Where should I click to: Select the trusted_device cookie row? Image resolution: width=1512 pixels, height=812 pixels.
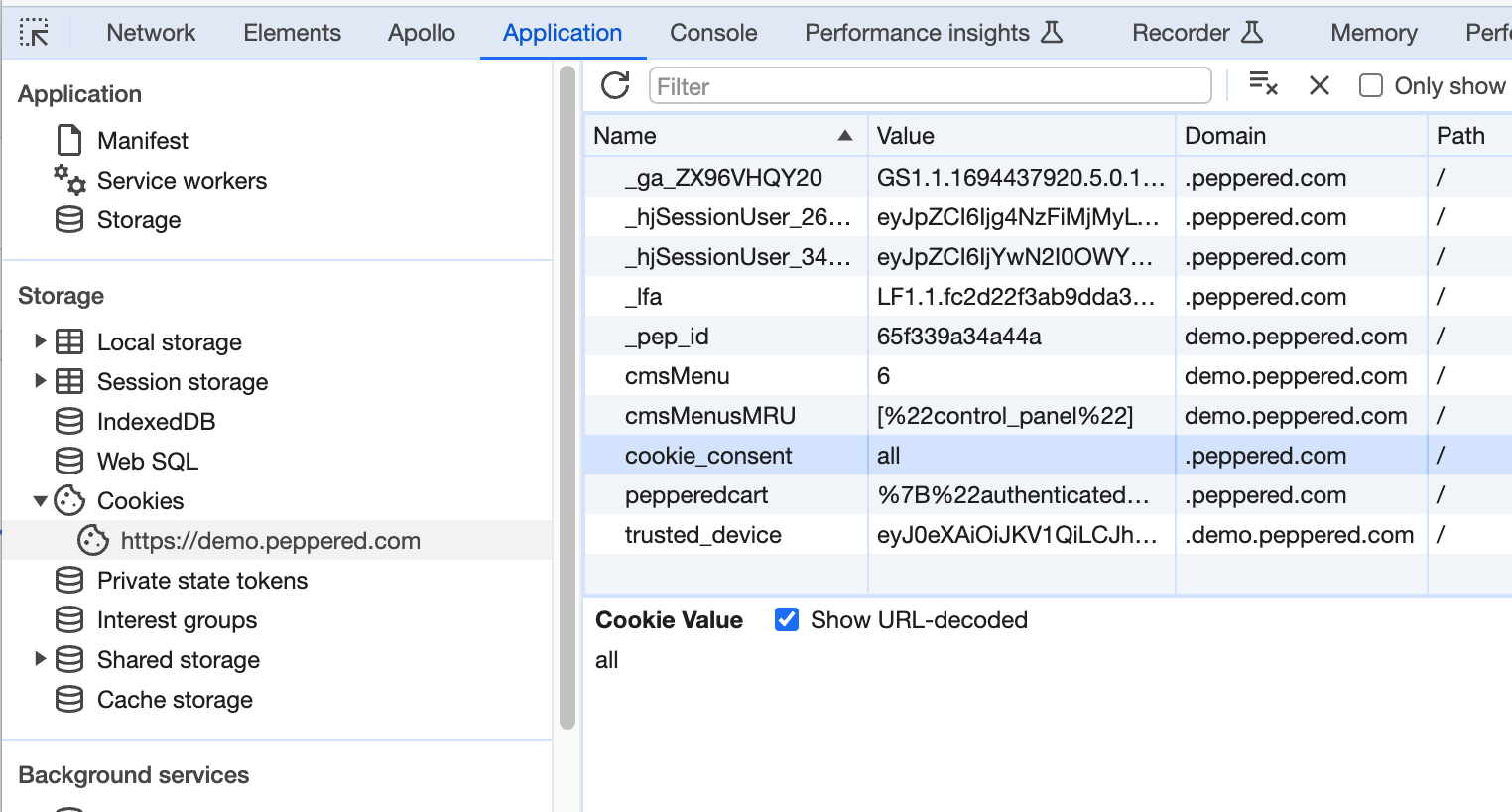(x=1049, y=535)
